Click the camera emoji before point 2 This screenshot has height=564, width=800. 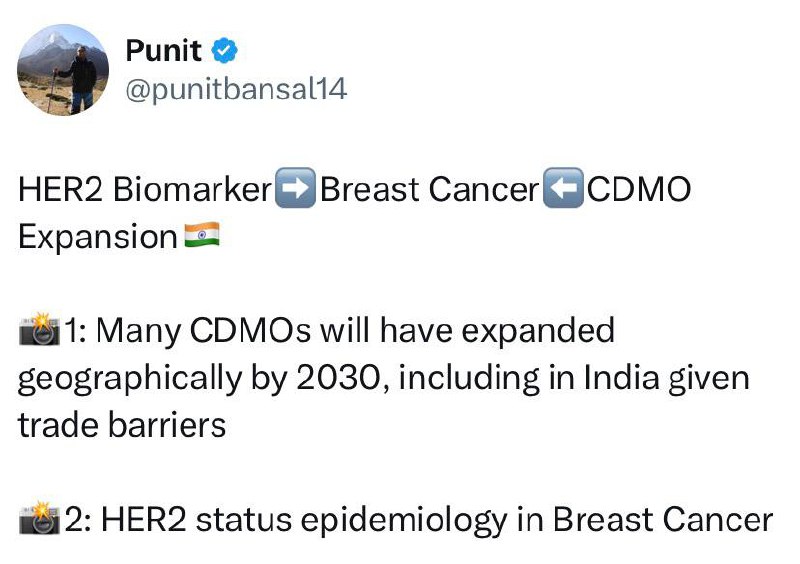pos(40,520)
